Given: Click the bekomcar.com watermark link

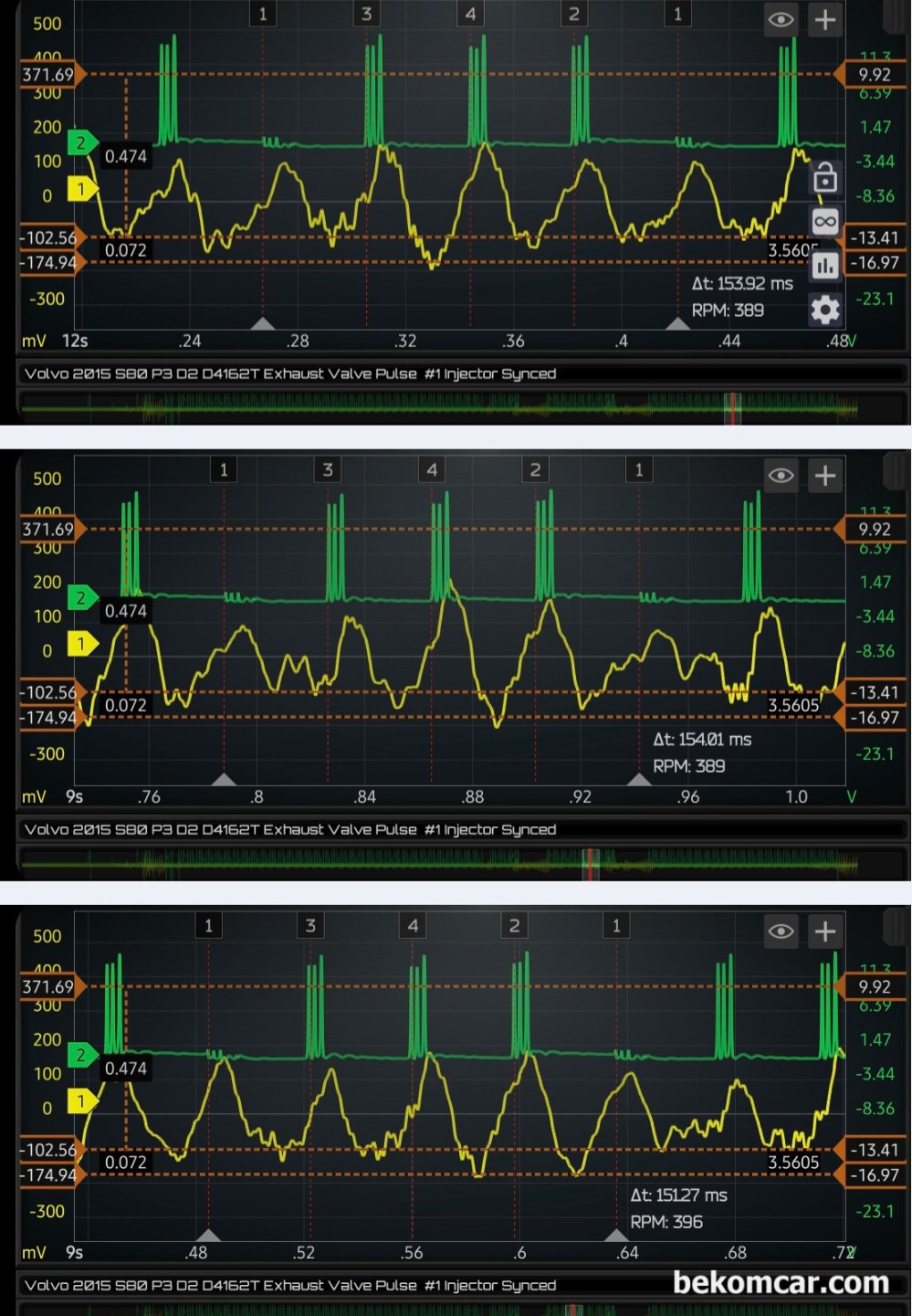Looking at the screenshot, I should coord(781,1282).
